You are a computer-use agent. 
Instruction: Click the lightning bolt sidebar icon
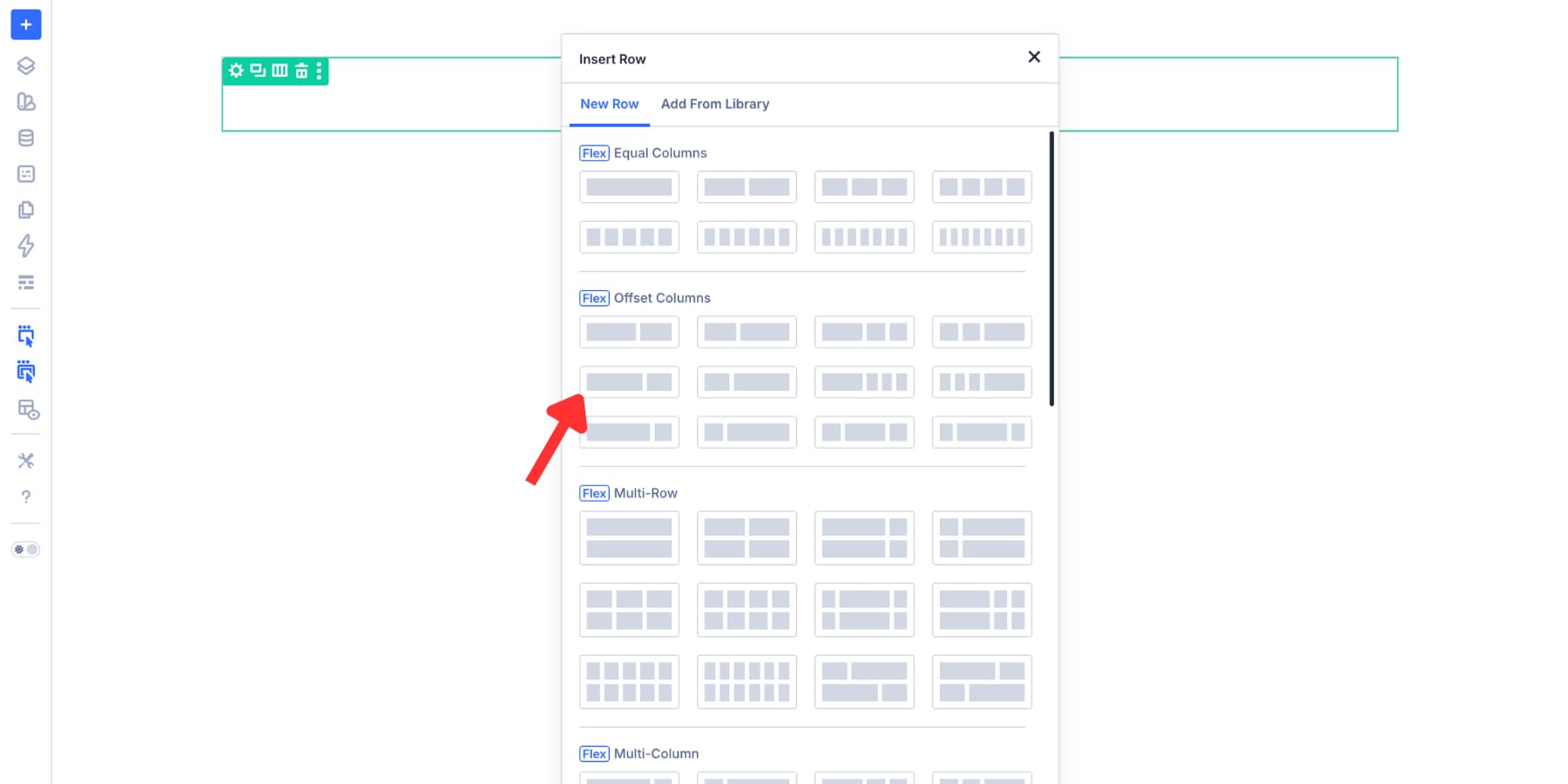coord(26,246)
